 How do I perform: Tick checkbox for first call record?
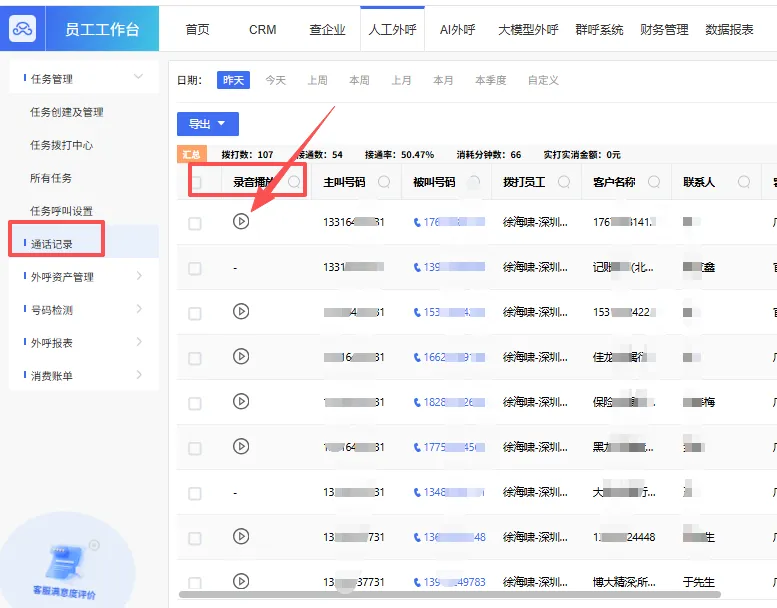click(195, 223)
